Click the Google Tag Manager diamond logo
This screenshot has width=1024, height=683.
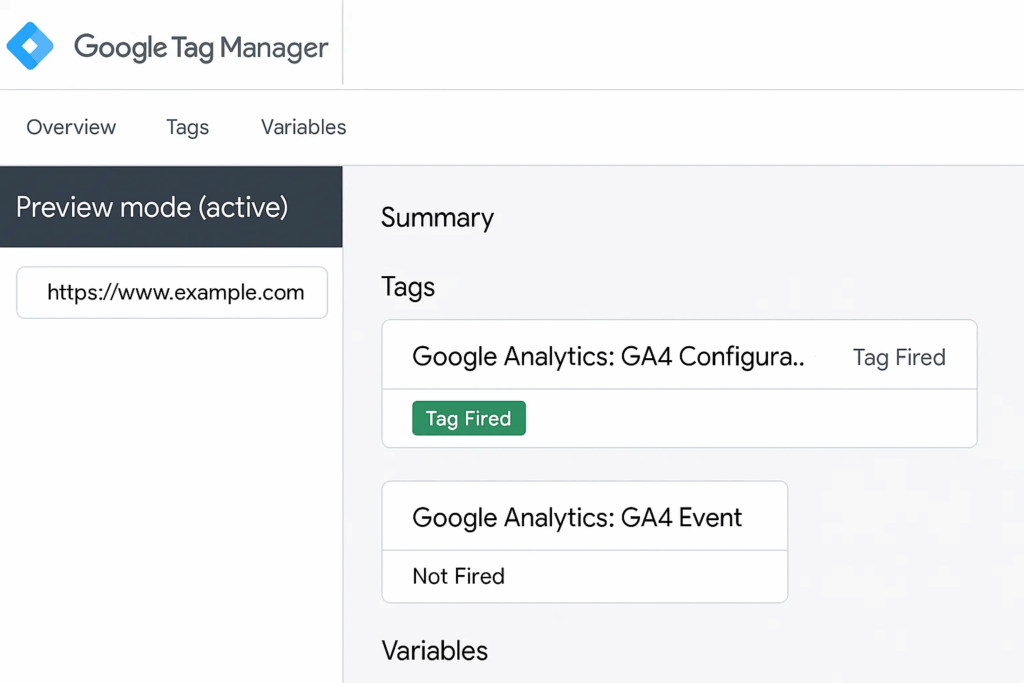click(x=30, y=46)
